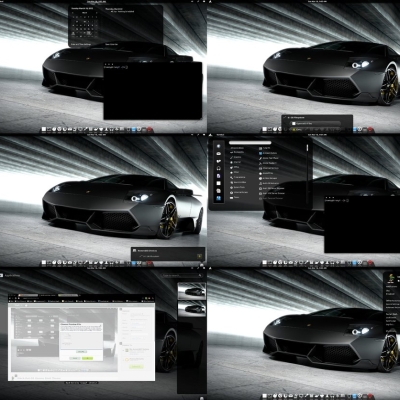Click the top bar clock in the middle-left screenshot
Screen dimensions: 400x400
pyautogui.click(x=96, y=135)
